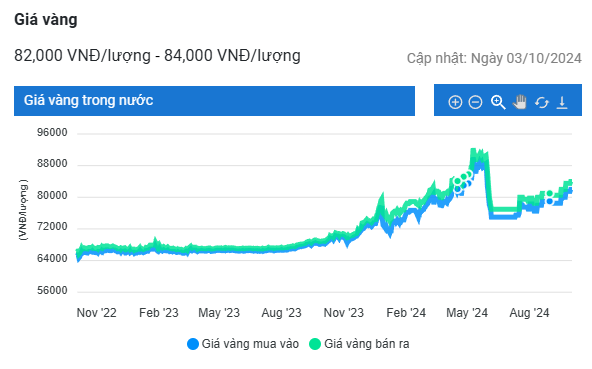Image resolution: width=592 pixels, height=369 pixels.
Task: Reset the chart zoom with refresh icon
Action: pos(542,102)
